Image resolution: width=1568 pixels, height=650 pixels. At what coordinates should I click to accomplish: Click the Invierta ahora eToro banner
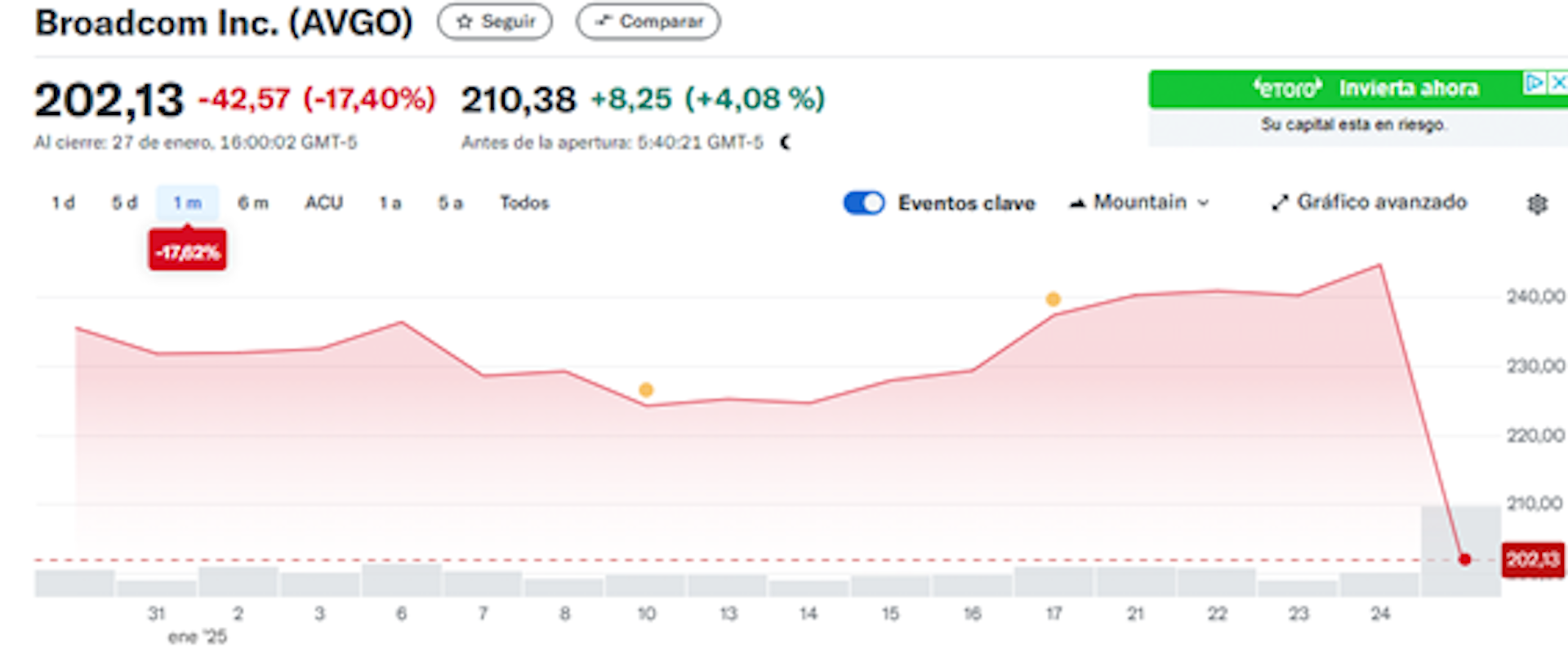pyautogui.click(x=1356, y=89)
